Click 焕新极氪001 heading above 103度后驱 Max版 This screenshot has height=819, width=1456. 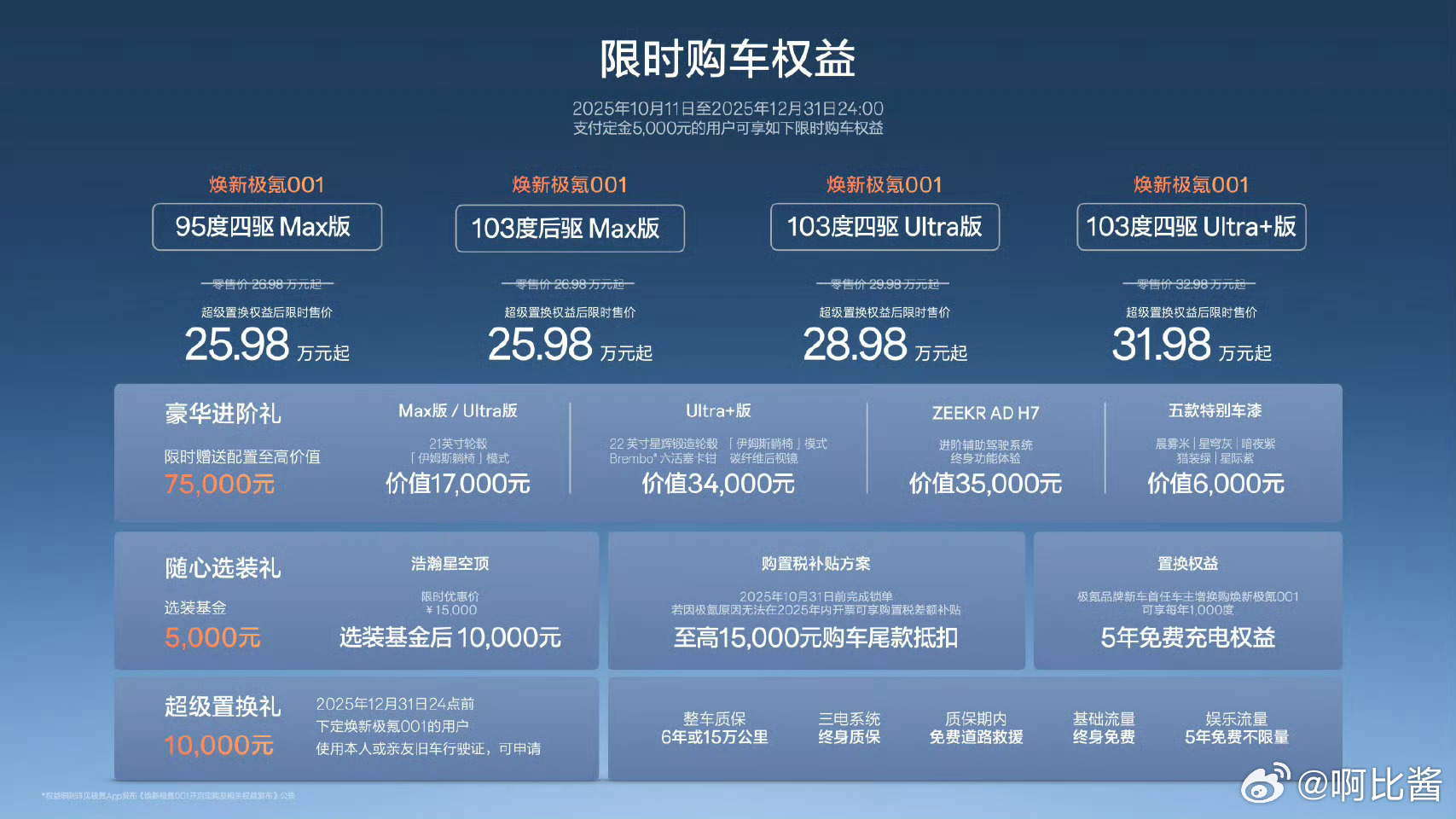[x=570, y=185]
